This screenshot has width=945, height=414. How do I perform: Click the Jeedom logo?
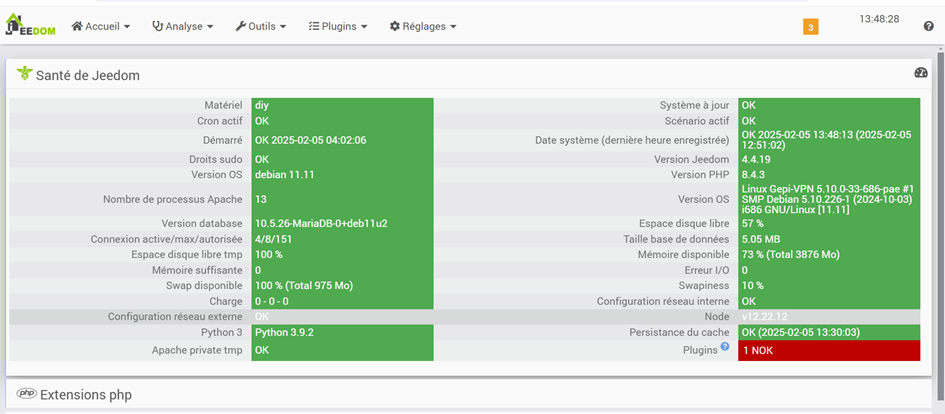[30, 25]
